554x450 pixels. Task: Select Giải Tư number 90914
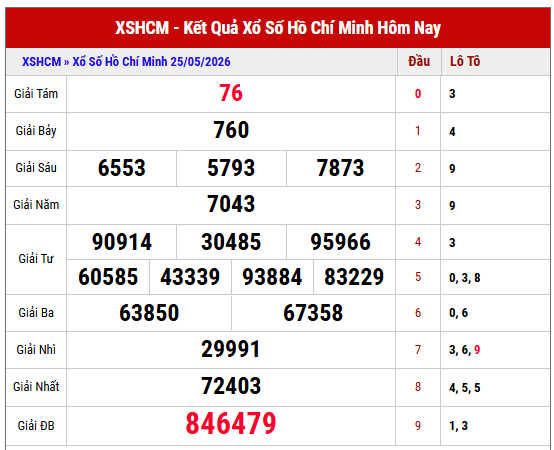coord(122,242)
